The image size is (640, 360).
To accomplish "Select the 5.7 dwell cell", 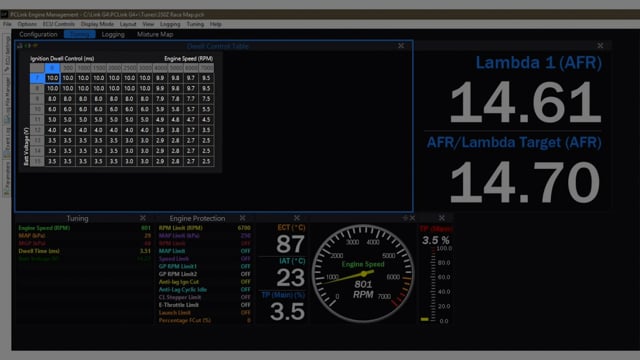I will click(191, 109).
